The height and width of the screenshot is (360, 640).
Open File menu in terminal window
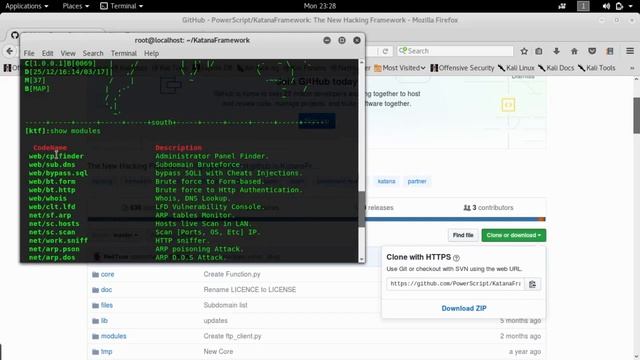(x=29, y=53)
